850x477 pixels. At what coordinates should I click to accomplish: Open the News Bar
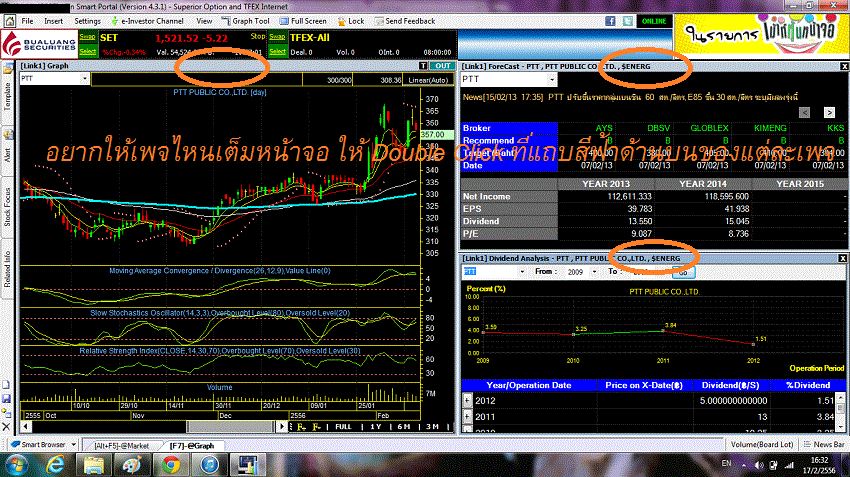pos(825,444)
